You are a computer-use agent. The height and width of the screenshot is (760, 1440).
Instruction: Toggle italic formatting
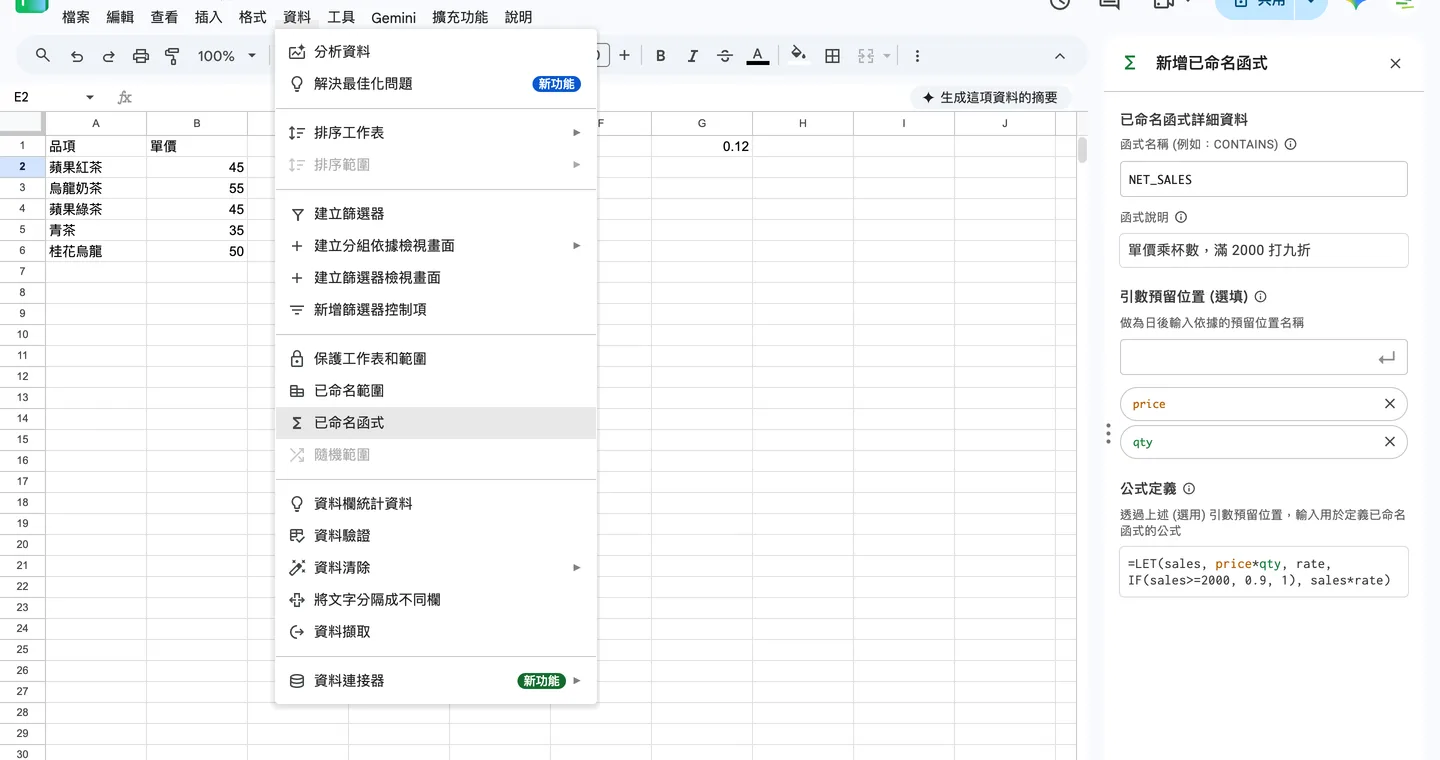pos(692,56)
